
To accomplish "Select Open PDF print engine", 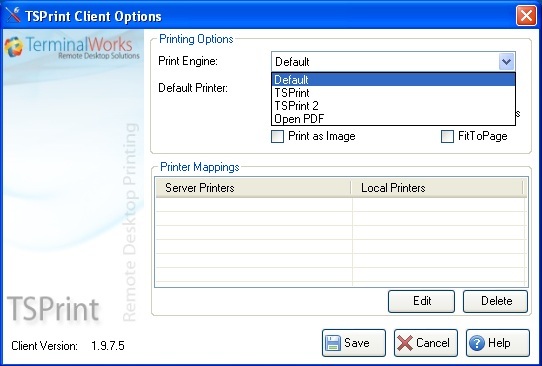I will click(x=393, y=119).
